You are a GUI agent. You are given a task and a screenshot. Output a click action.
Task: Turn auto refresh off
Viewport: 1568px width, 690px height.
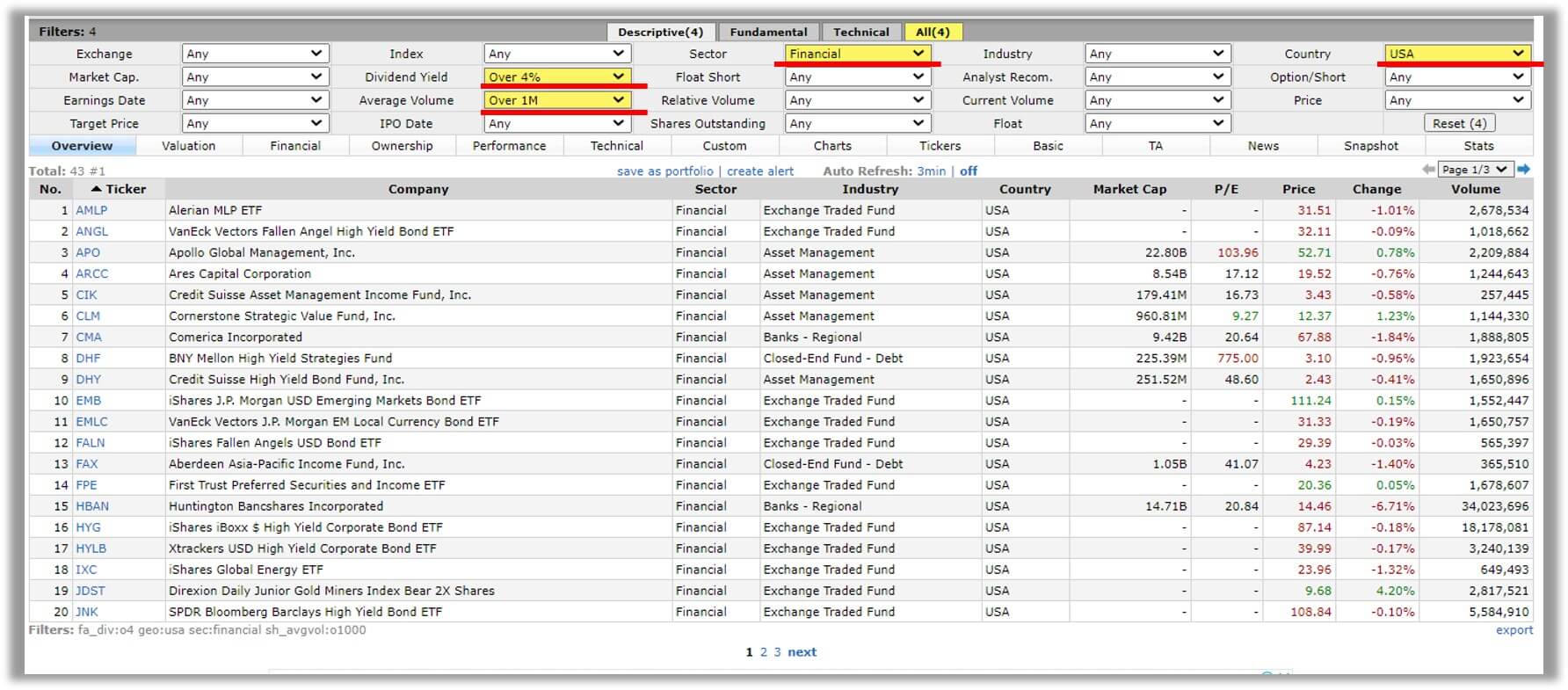coord(969,171)
